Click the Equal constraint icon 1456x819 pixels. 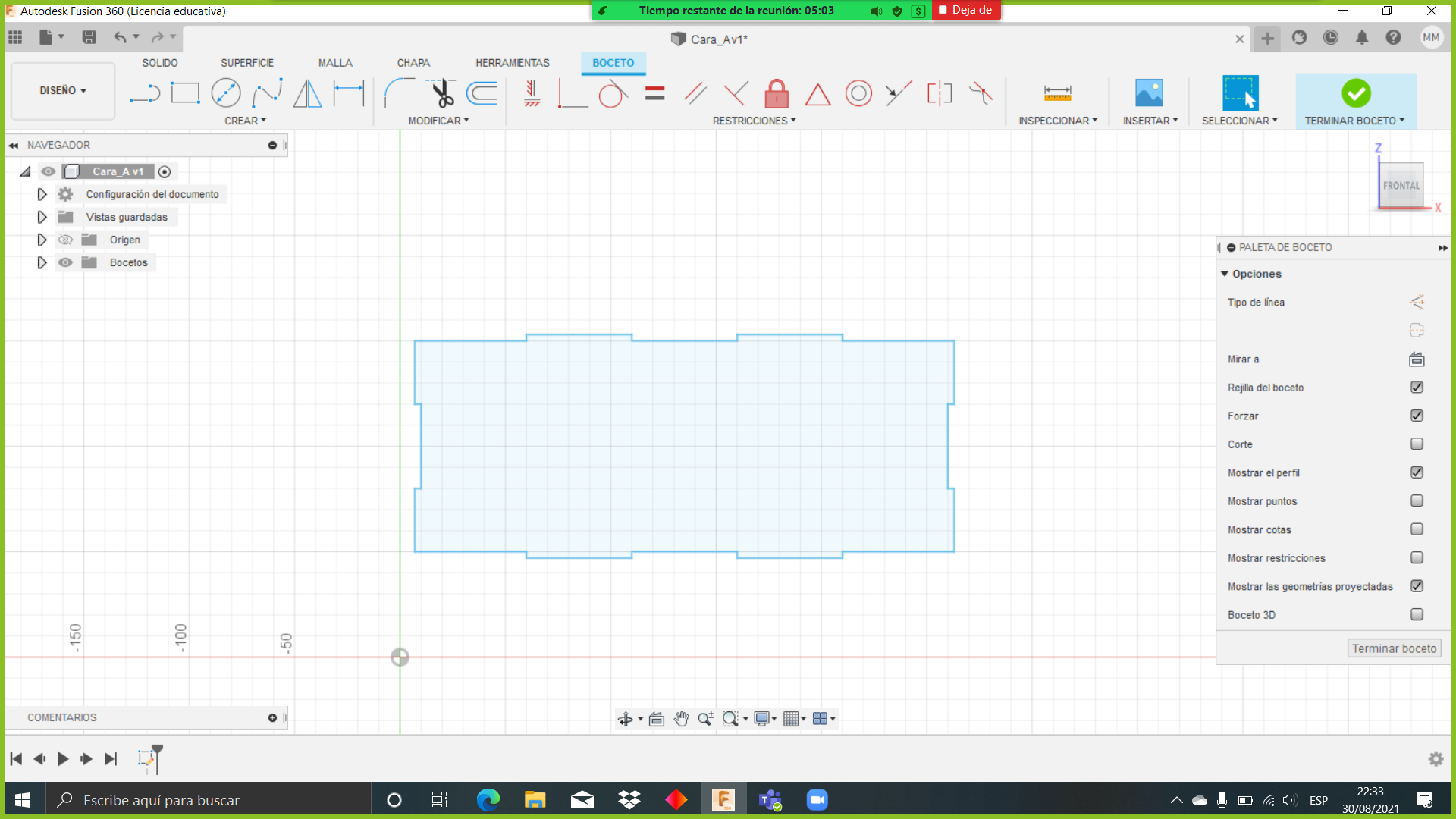(655, 93)
